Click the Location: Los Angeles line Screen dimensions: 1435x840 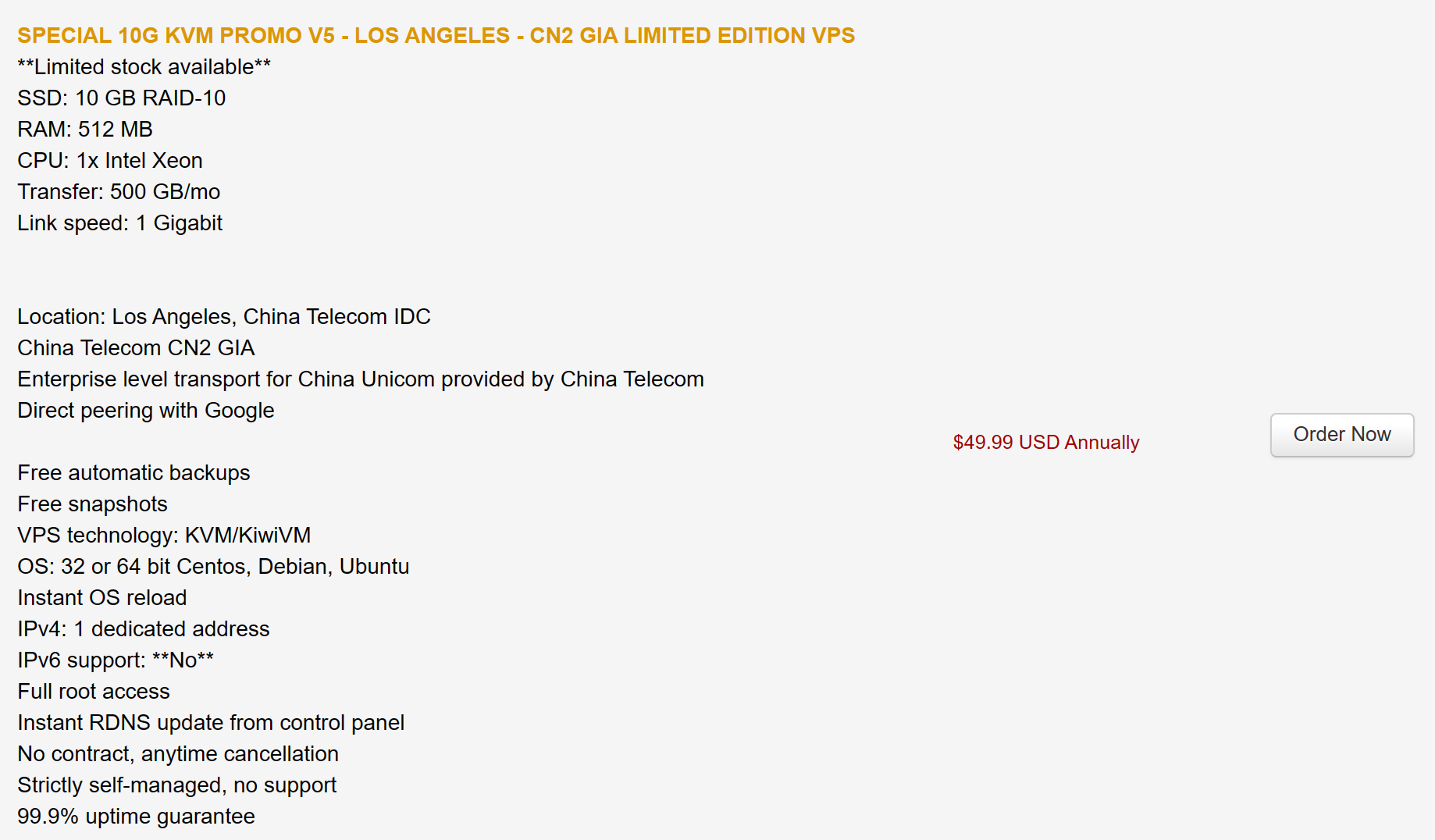pos(224,317)
